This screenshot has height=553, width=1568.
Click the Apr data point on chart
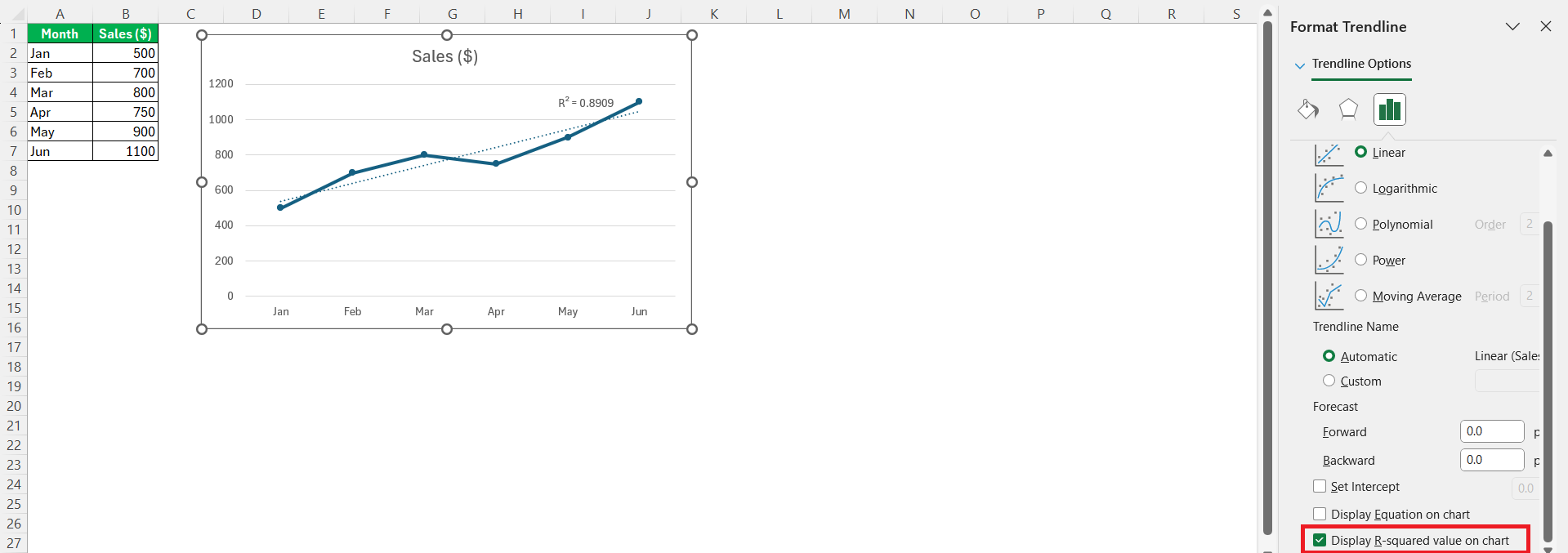tap(496, 163)
